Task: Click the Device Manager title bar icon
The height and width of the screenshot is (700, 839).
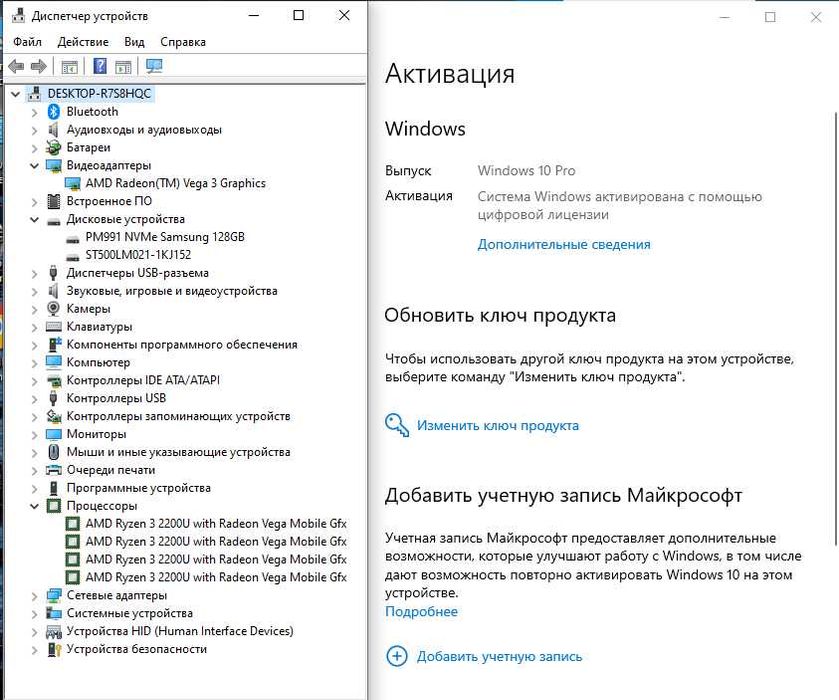Action: tap(18, 16)
